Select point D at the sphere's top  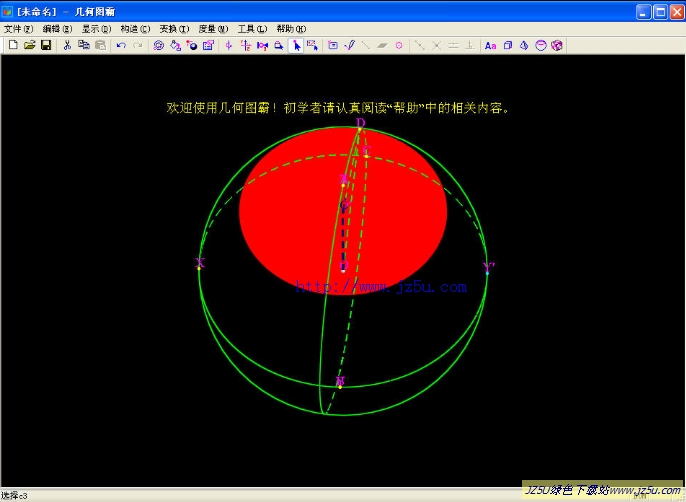360,129
